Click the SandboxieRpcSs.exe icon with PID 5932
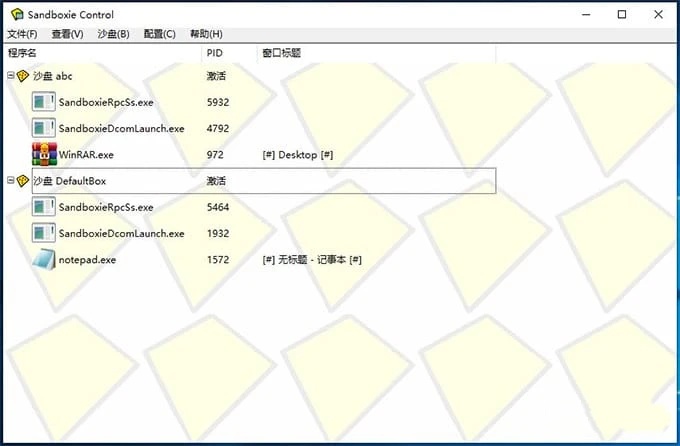This screenshot has height=446, width=680. click(44, 102)
